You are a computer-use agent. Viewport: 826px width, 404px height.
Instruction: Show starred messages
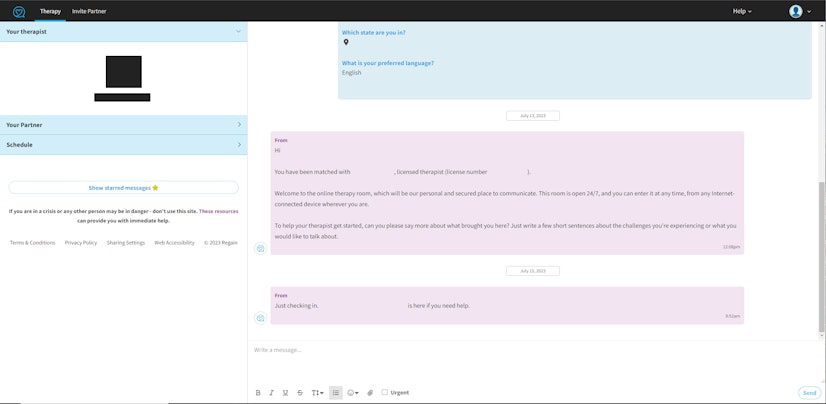coord(123,188)
